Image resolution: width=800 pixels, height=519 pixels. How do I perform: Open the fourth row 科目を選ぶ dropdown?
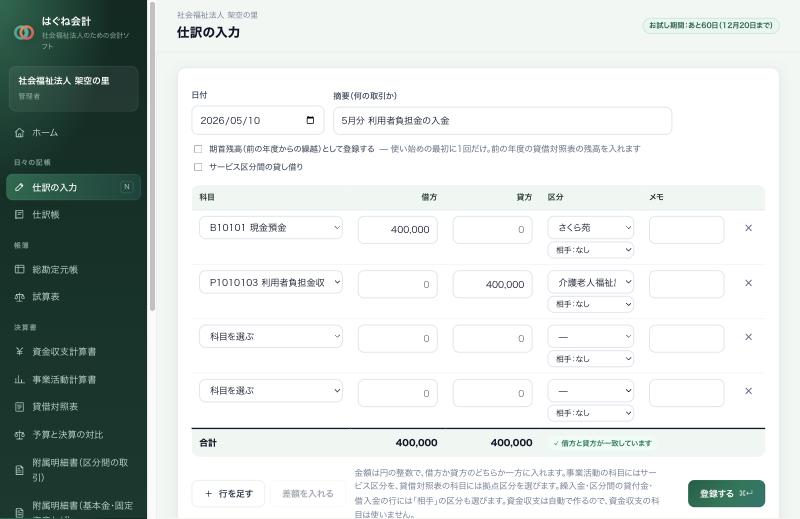pos(271,390)
